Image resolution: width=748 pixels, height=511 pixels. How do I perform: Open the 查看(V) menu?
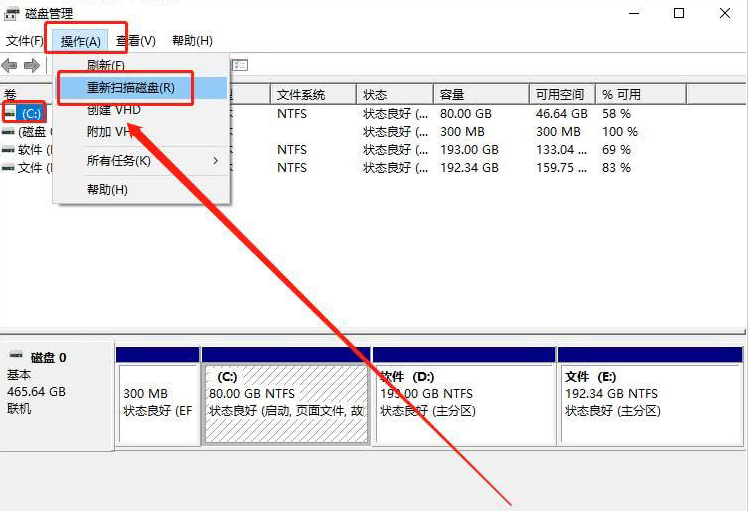136,41
